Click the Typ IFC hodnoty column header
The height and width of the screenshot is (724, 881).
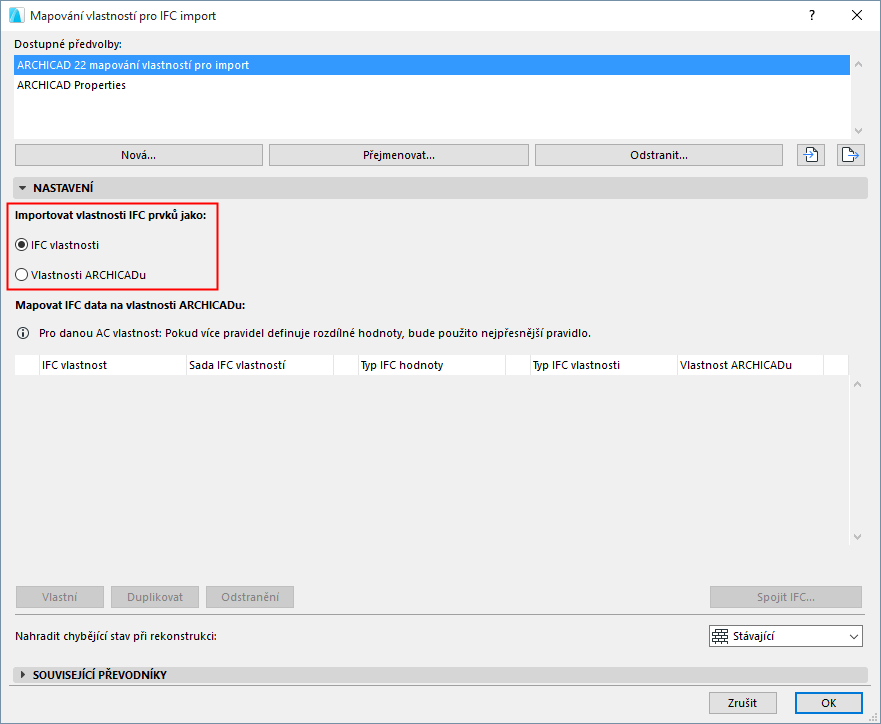tap(432, 365)
